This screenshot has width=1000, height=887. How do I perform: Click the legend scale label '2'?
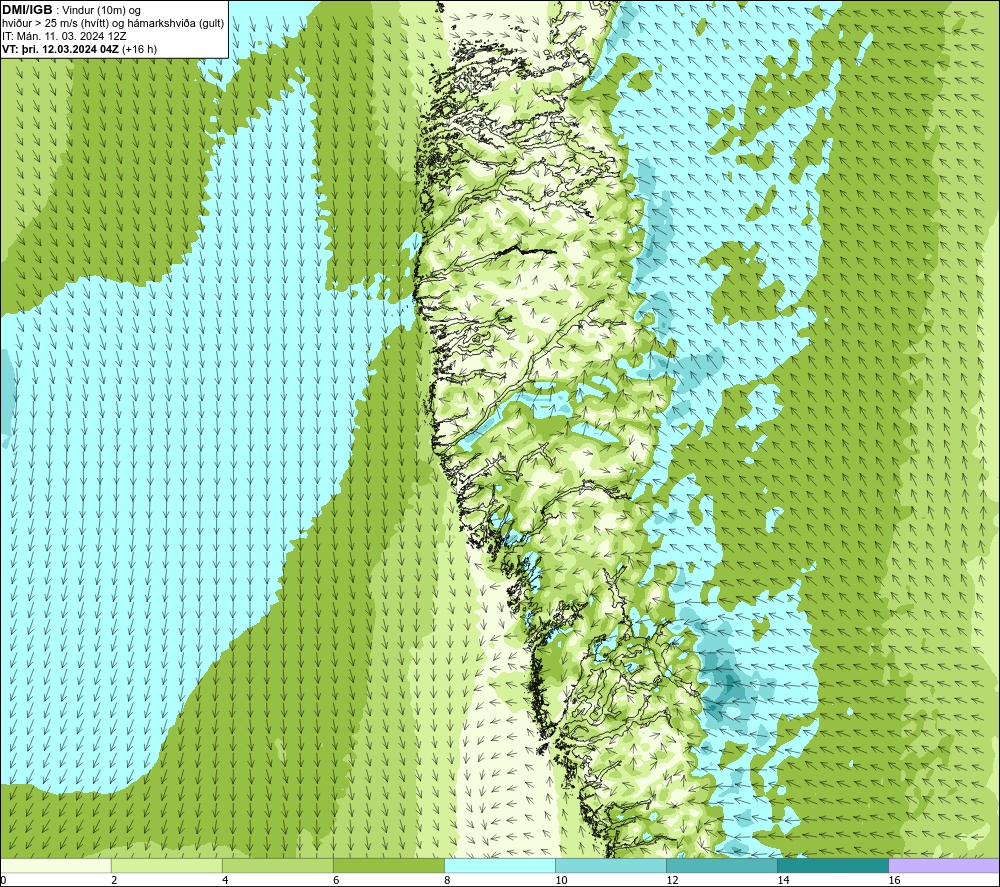pyautogui.click(x=114, y=880)
